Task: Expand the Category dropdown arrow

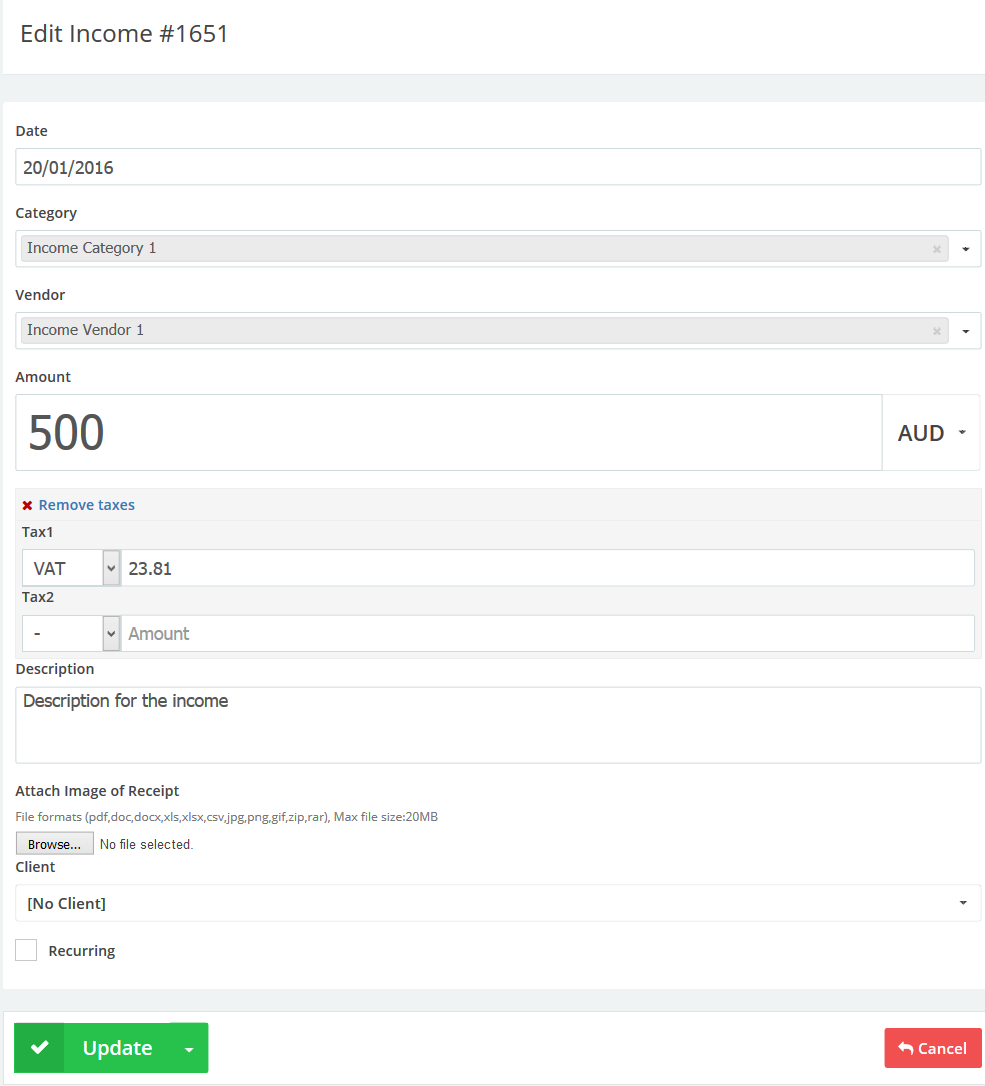Action: (965, 249)
